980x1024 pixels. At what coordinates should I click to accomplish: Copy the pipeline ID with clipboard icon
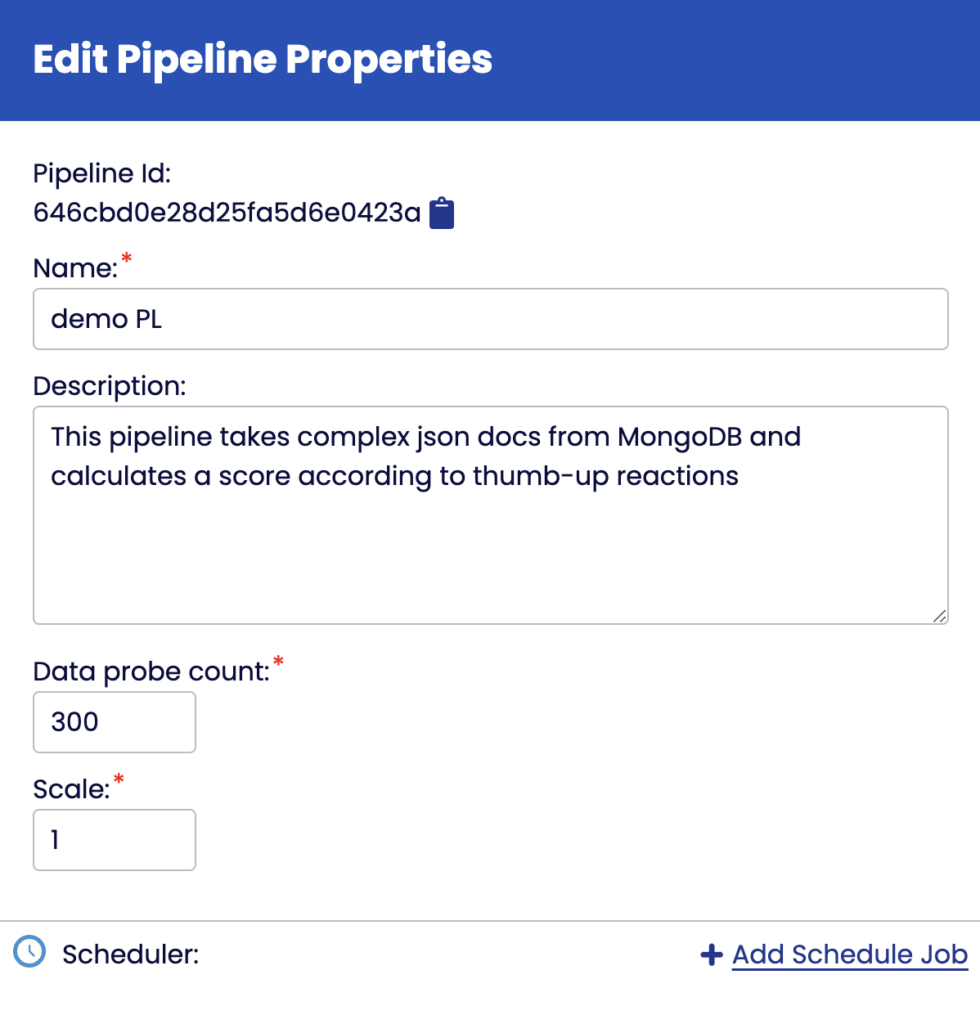pos(441,213)
